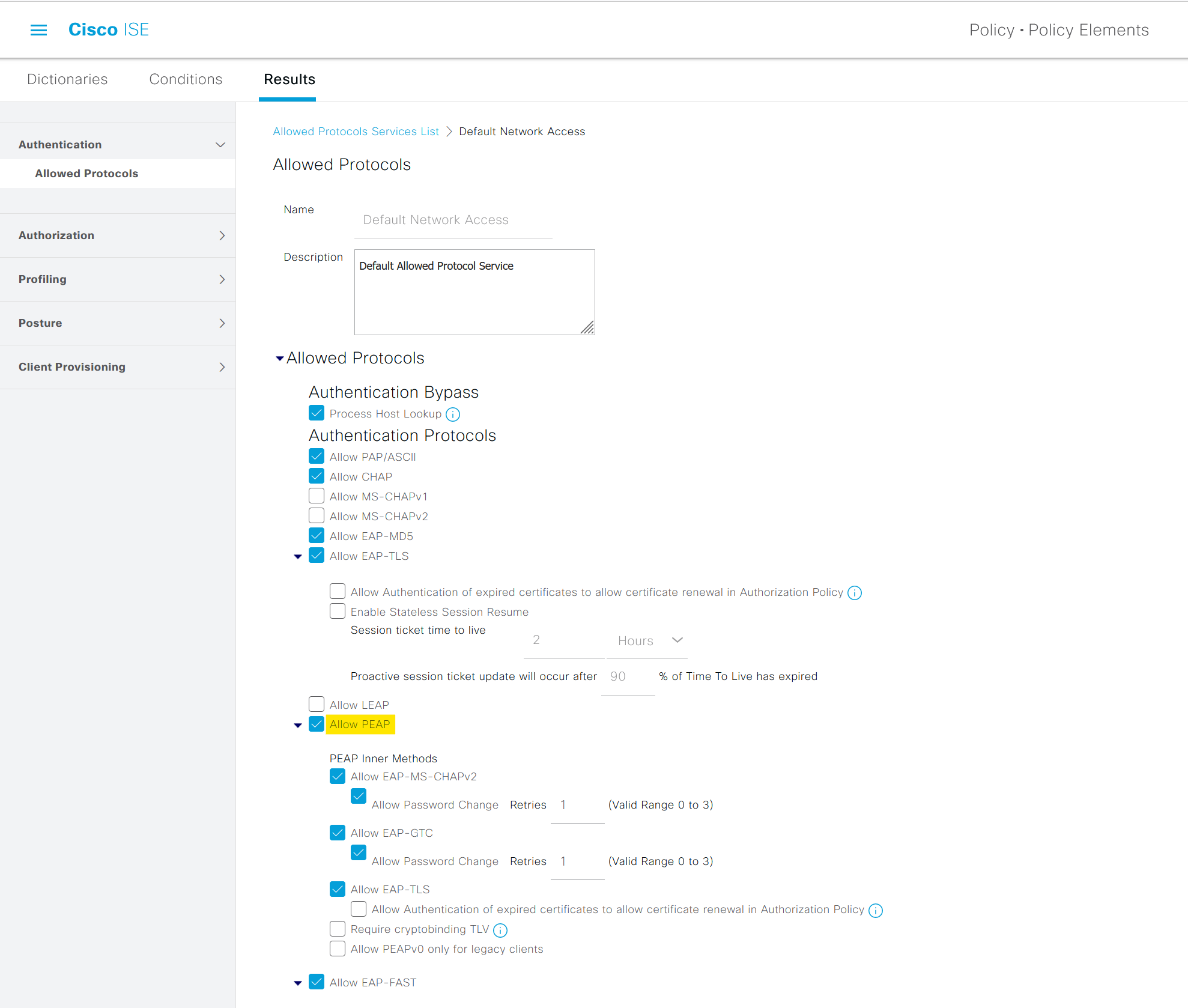Screen dimensions: 1188x1008
Task: Click the info icon beside Process Host Lookup
Action: (x=453, y=414)
